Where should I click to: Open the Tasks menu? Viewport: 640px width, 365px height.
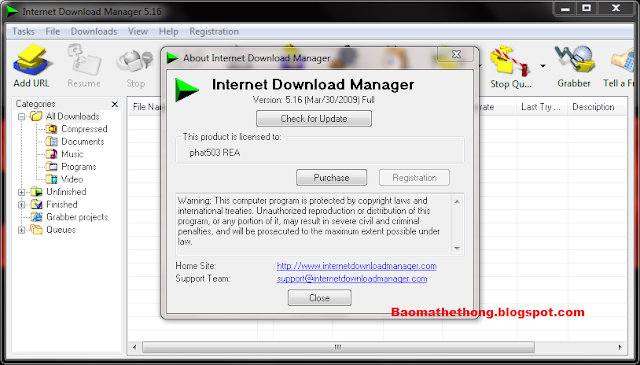23,31
